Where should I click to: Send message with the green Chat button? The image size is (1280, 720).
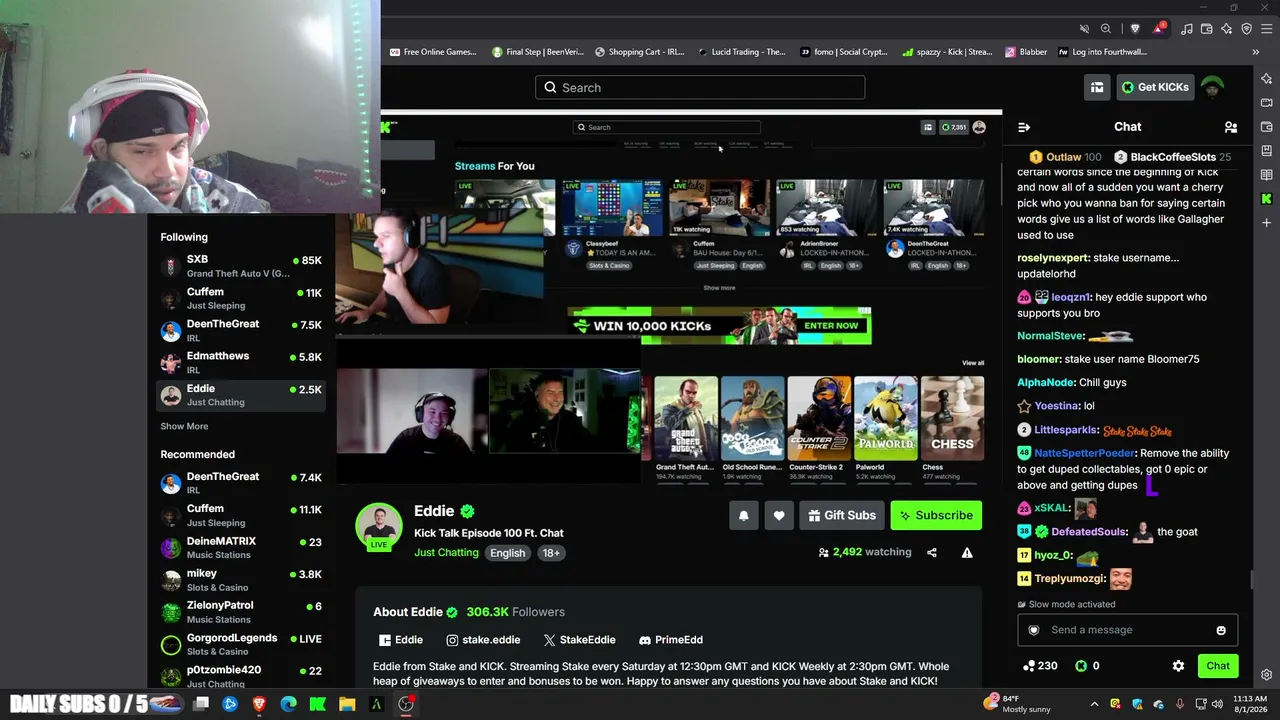pos(1218,666)
